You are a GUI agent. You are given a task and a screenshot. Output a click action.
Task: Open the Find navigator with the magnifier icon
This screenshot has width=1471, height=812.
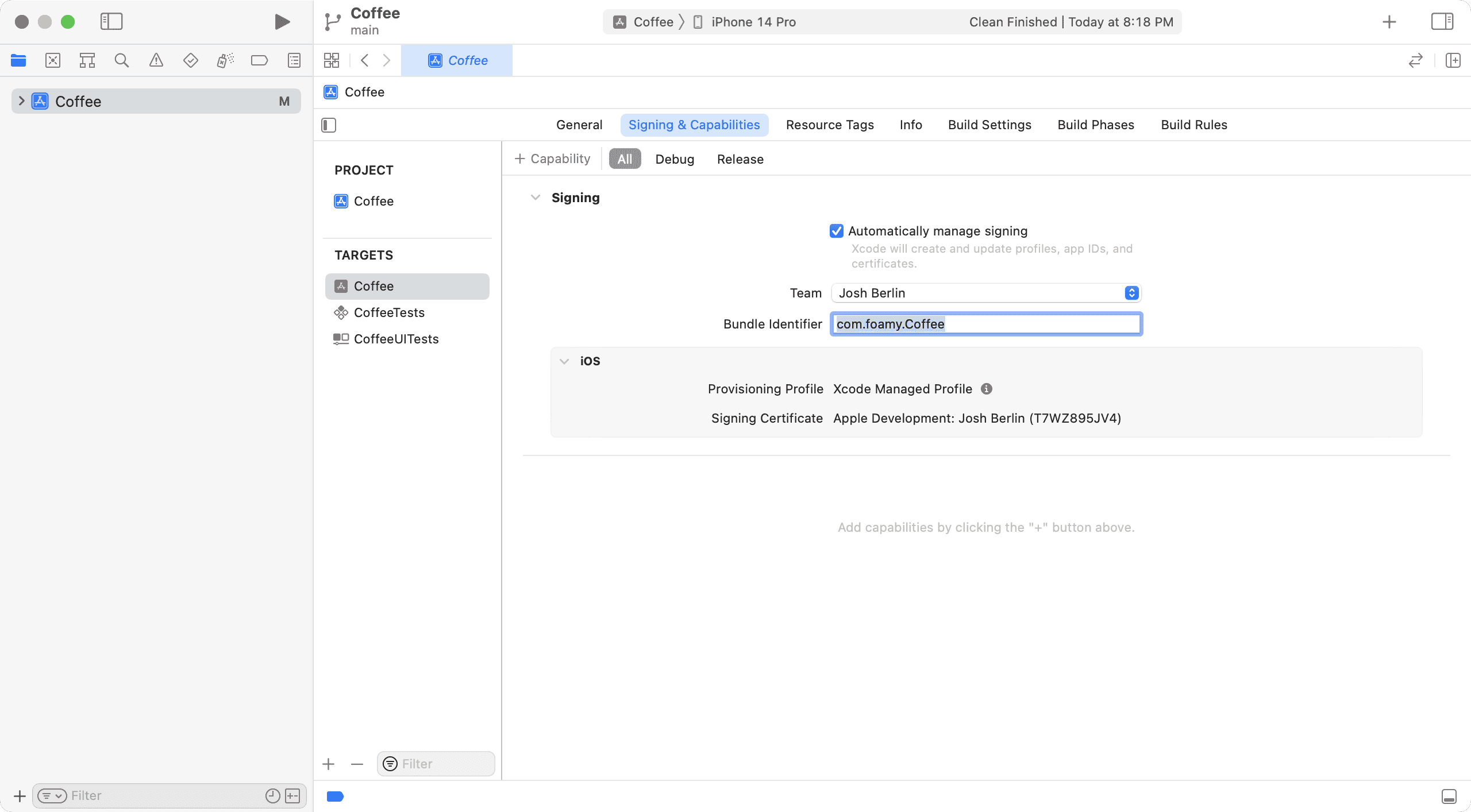pyautogui.click(x=121, y=60)
